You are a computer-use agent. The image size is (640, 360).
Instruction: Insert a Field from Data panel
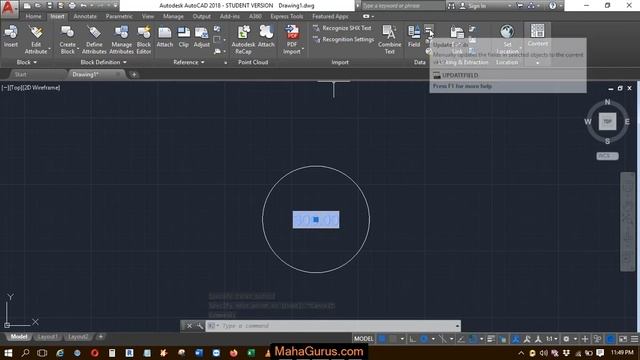coord(414,36)
